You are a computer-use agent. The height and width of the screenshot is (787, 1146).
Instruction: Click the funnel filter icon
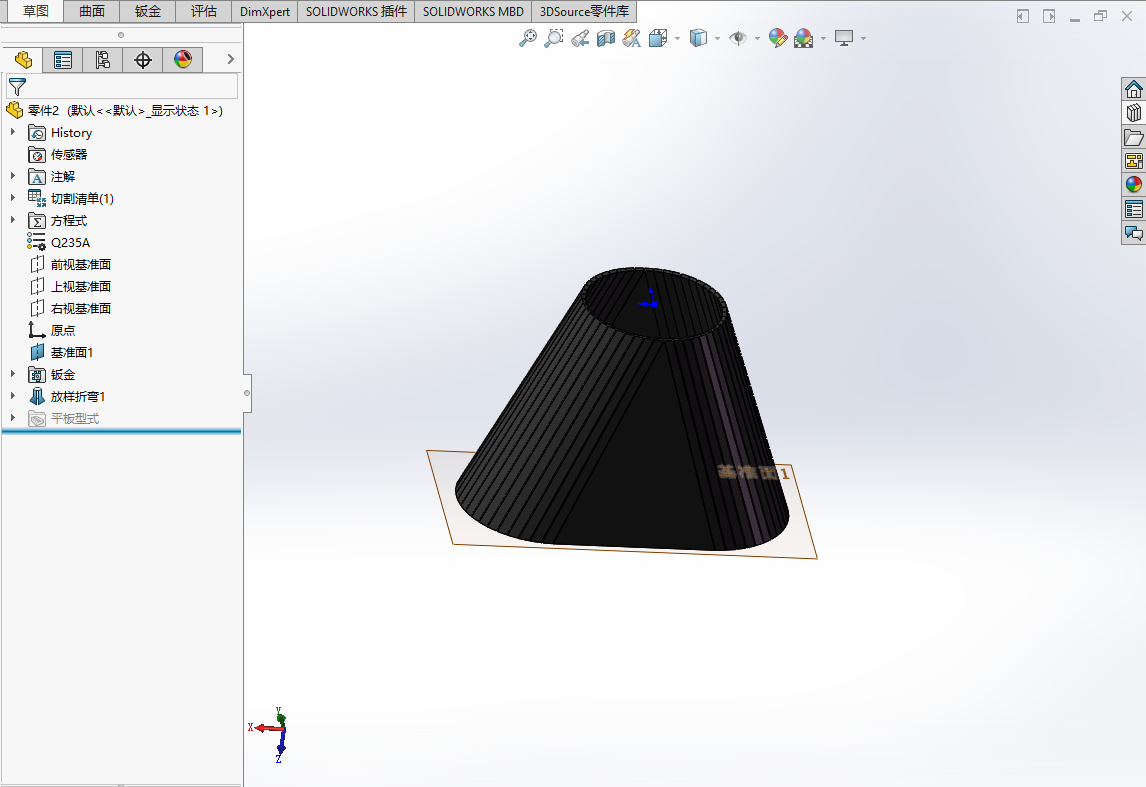(17, 87)
